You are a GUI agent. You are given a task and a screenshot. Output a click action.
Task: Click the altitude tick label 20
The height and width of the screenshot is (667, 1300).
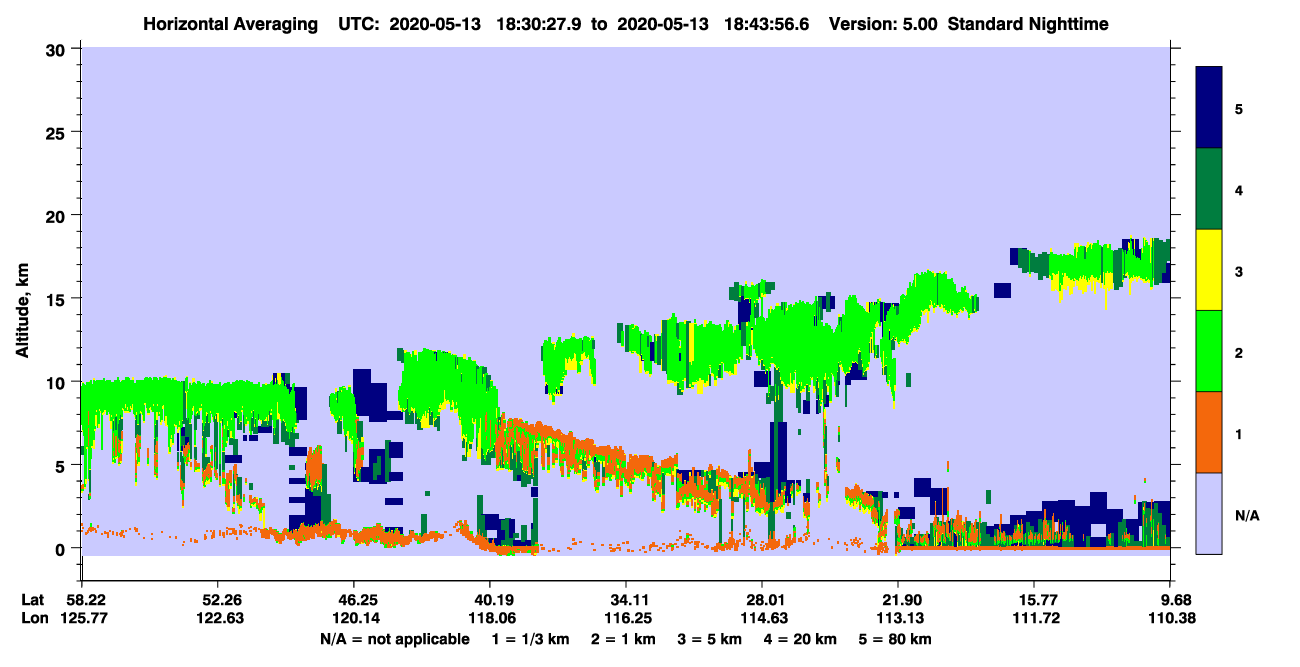[58, 215]
